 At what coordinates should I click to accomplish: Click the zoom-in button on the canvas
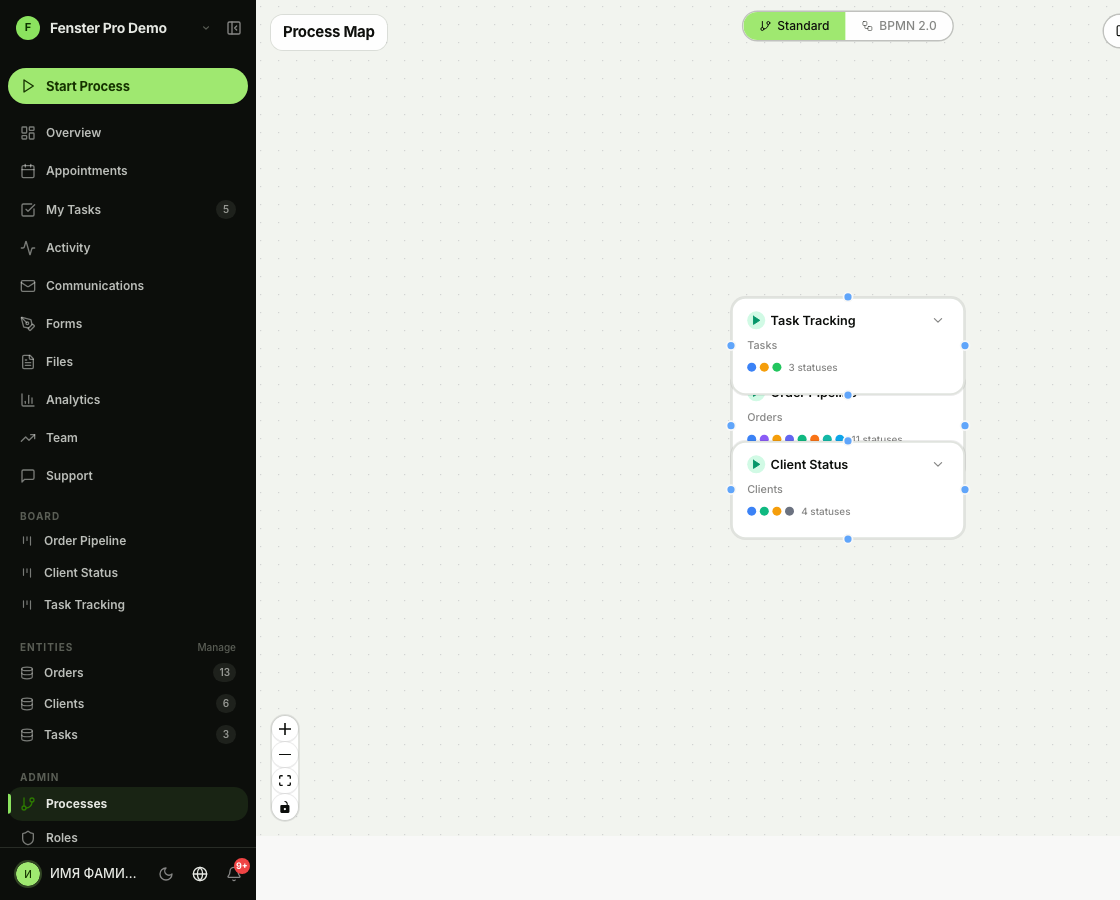(285, 729)
